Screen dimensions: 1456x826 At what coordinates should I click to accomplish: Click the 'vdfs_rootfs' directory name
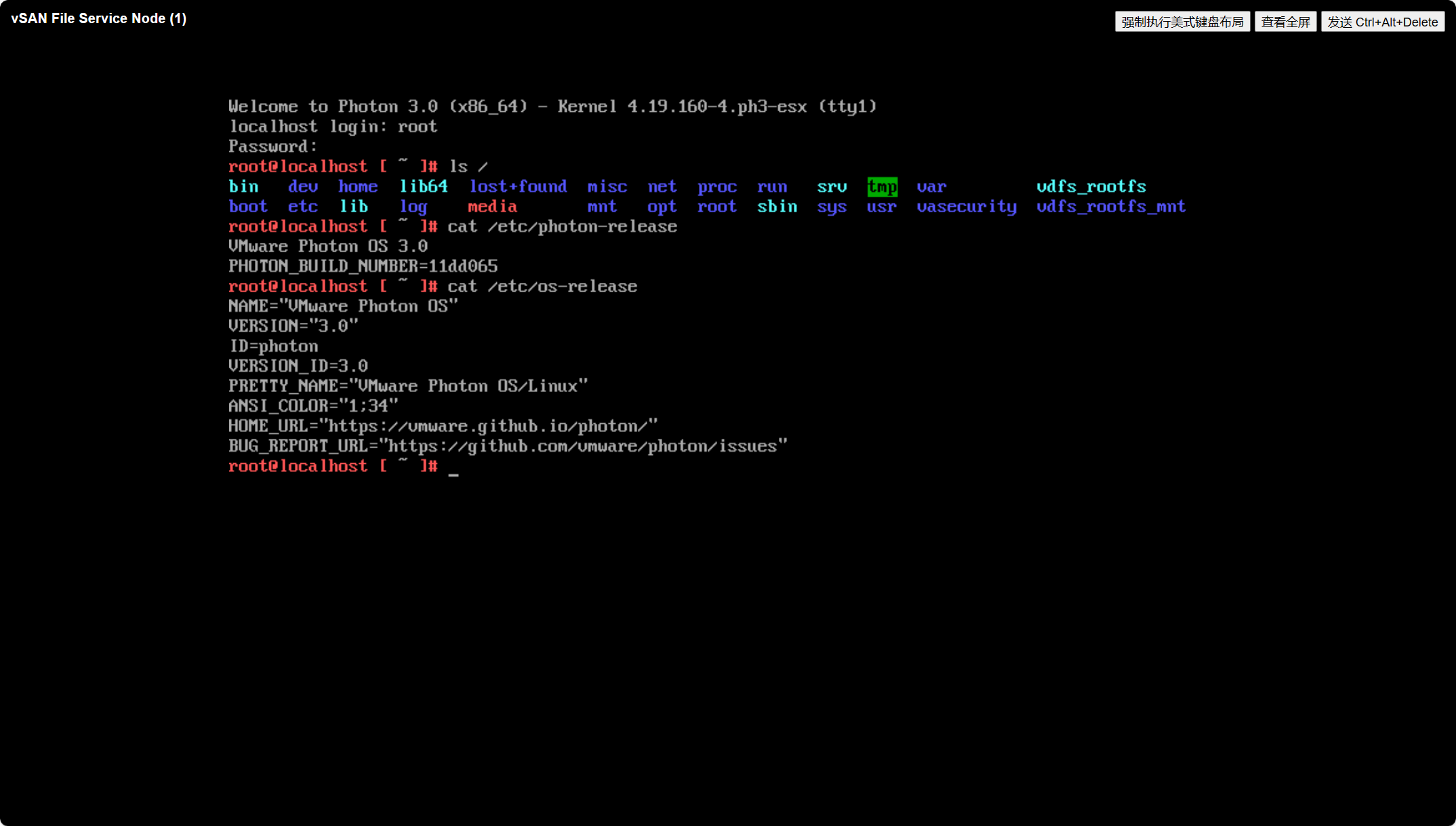[x=1091, y=186]
